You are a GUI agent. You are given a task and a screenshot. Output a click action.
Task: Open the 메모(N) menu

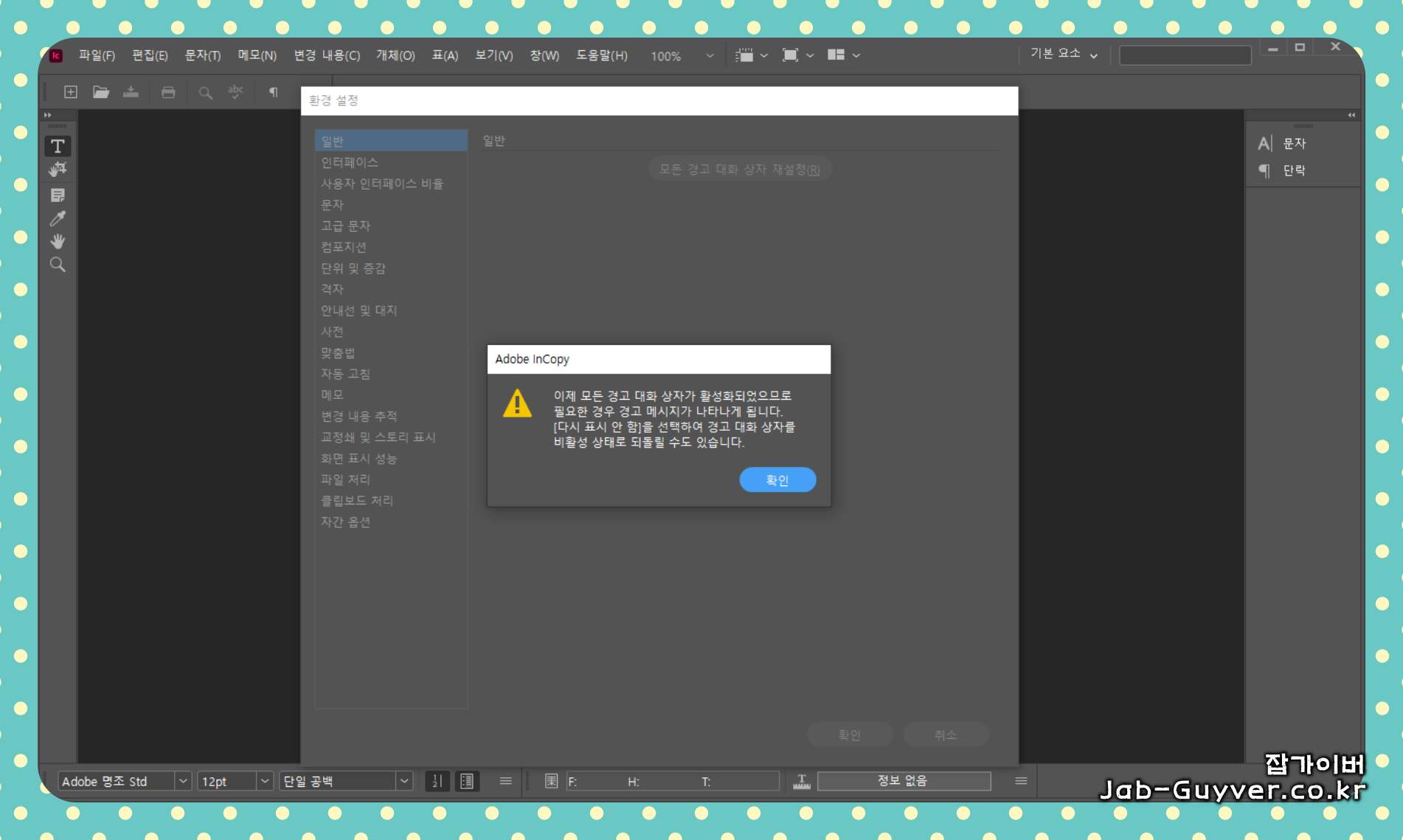click(x=257, y=55)
